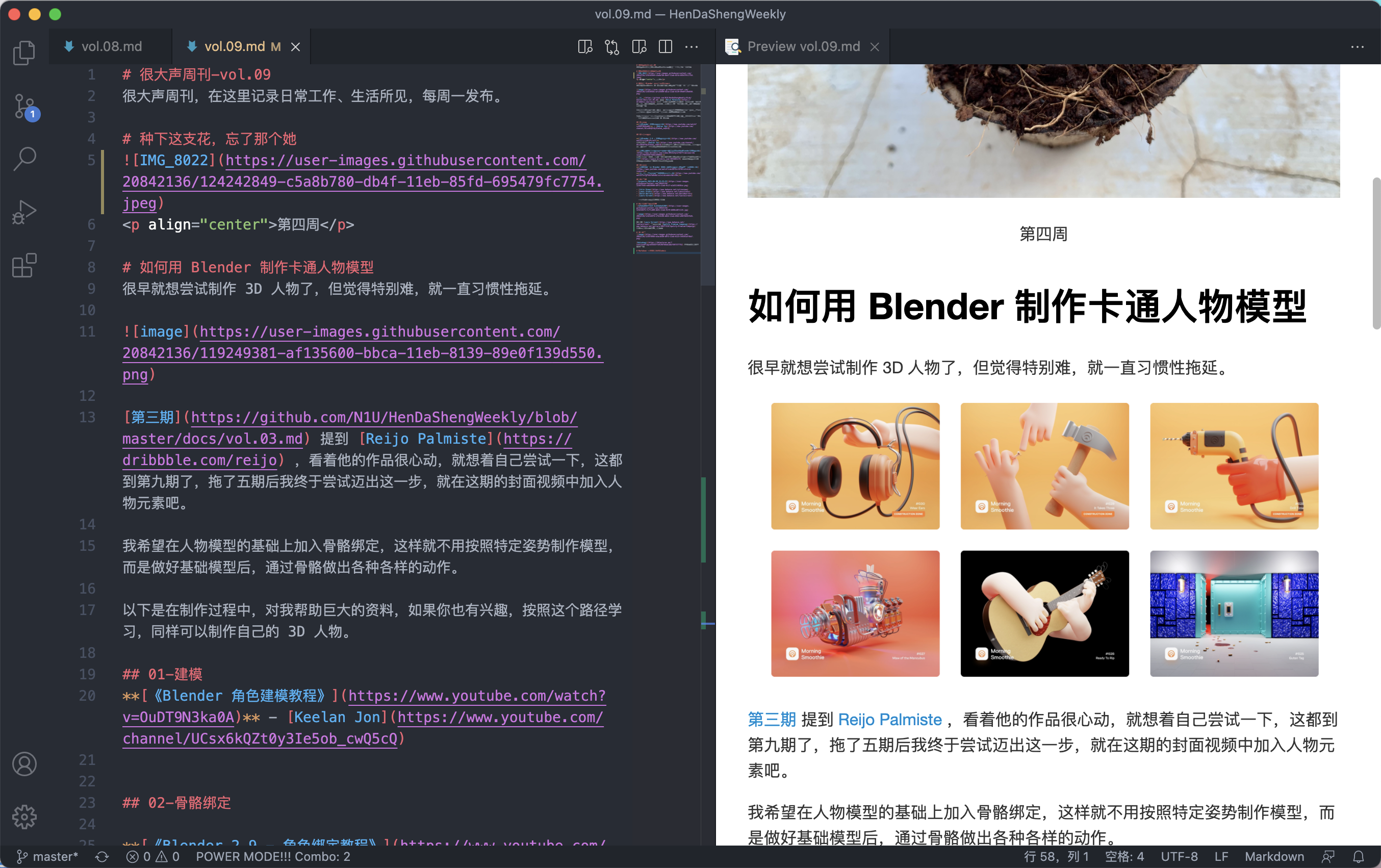Click the preview pane vertical scrollbar thumb
This screenshot has height=868, width=1381.
pos(1375,252)
